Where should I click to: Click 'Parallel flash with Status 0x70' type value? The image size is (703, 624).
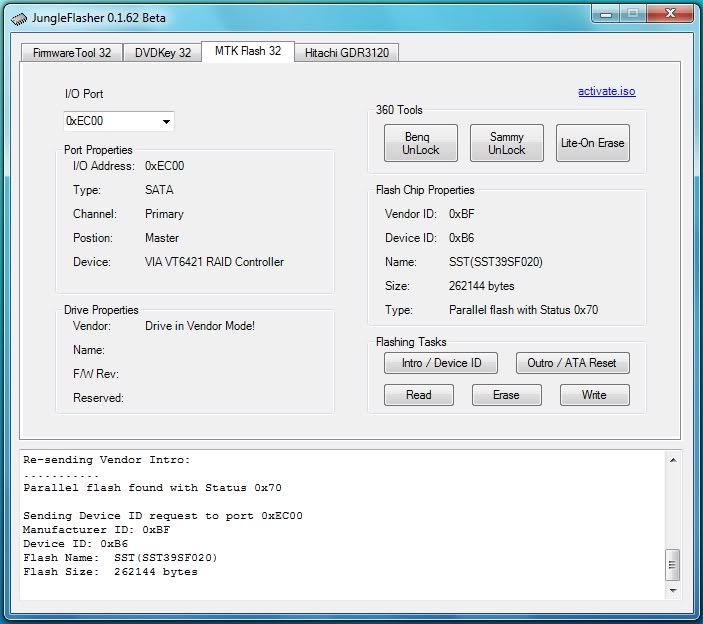pyautogui.click(x=523, y=310)
